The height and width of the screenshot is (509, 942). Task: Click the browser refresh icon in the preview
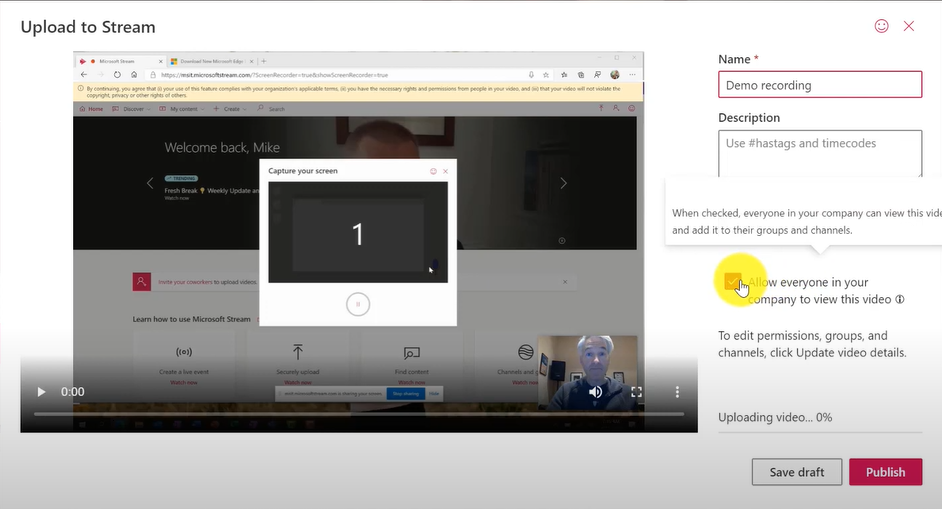(x=117, y=75)
